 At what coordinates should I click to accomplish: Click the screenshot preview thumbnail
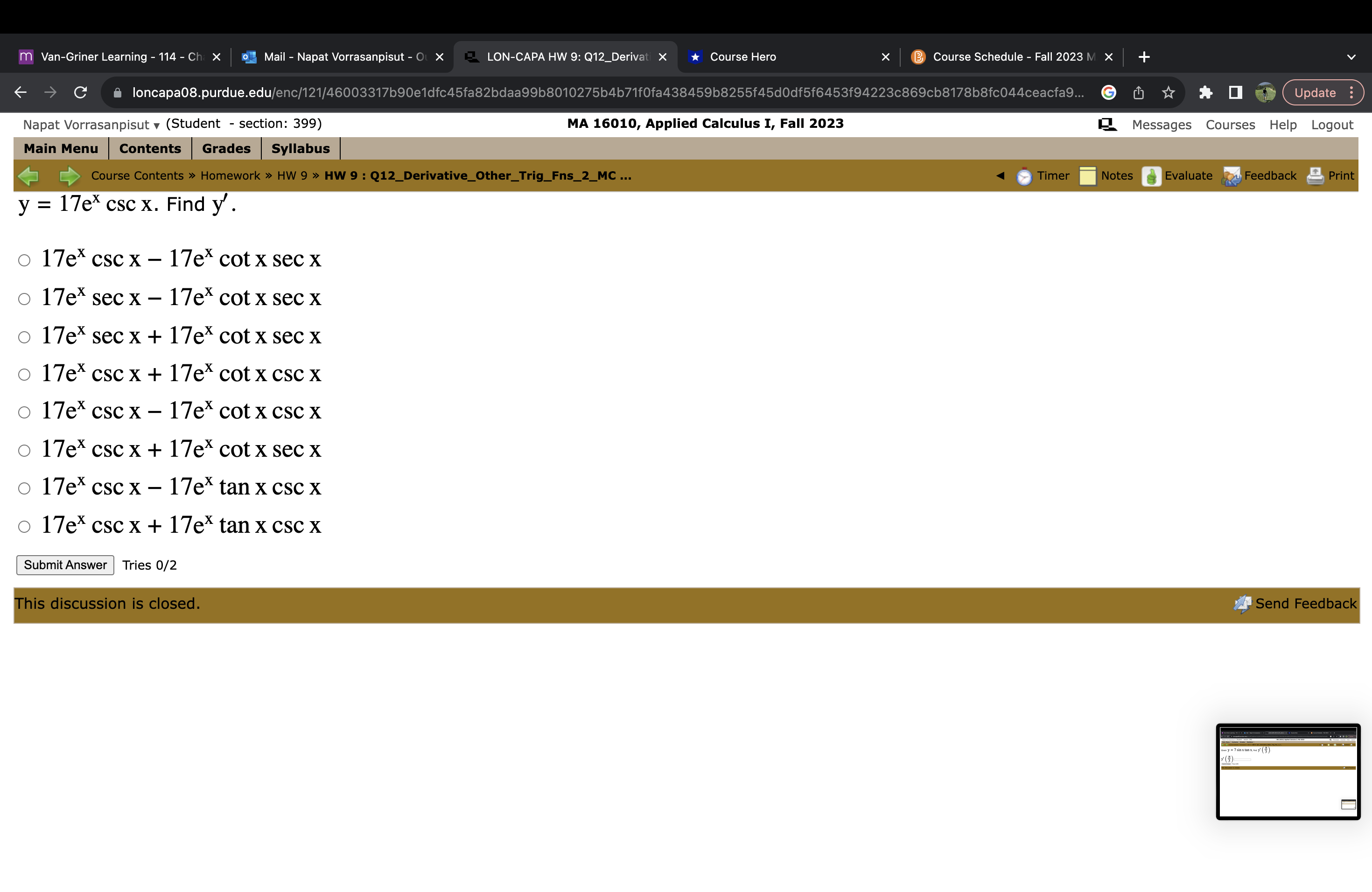click(x=1288, y=771)
